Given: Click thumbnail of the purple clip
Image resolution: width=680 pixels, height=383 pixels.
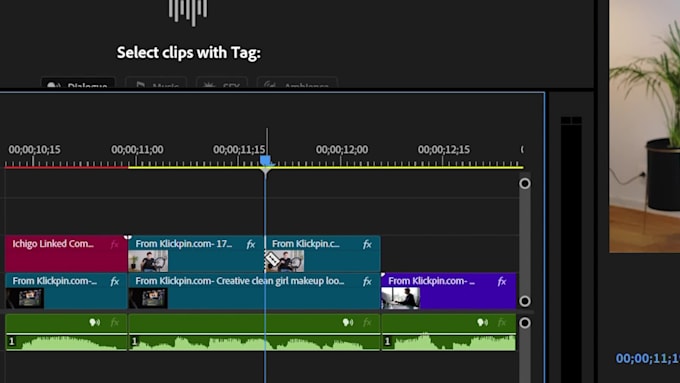Looking at the screenshot, I should click(401, 298).
